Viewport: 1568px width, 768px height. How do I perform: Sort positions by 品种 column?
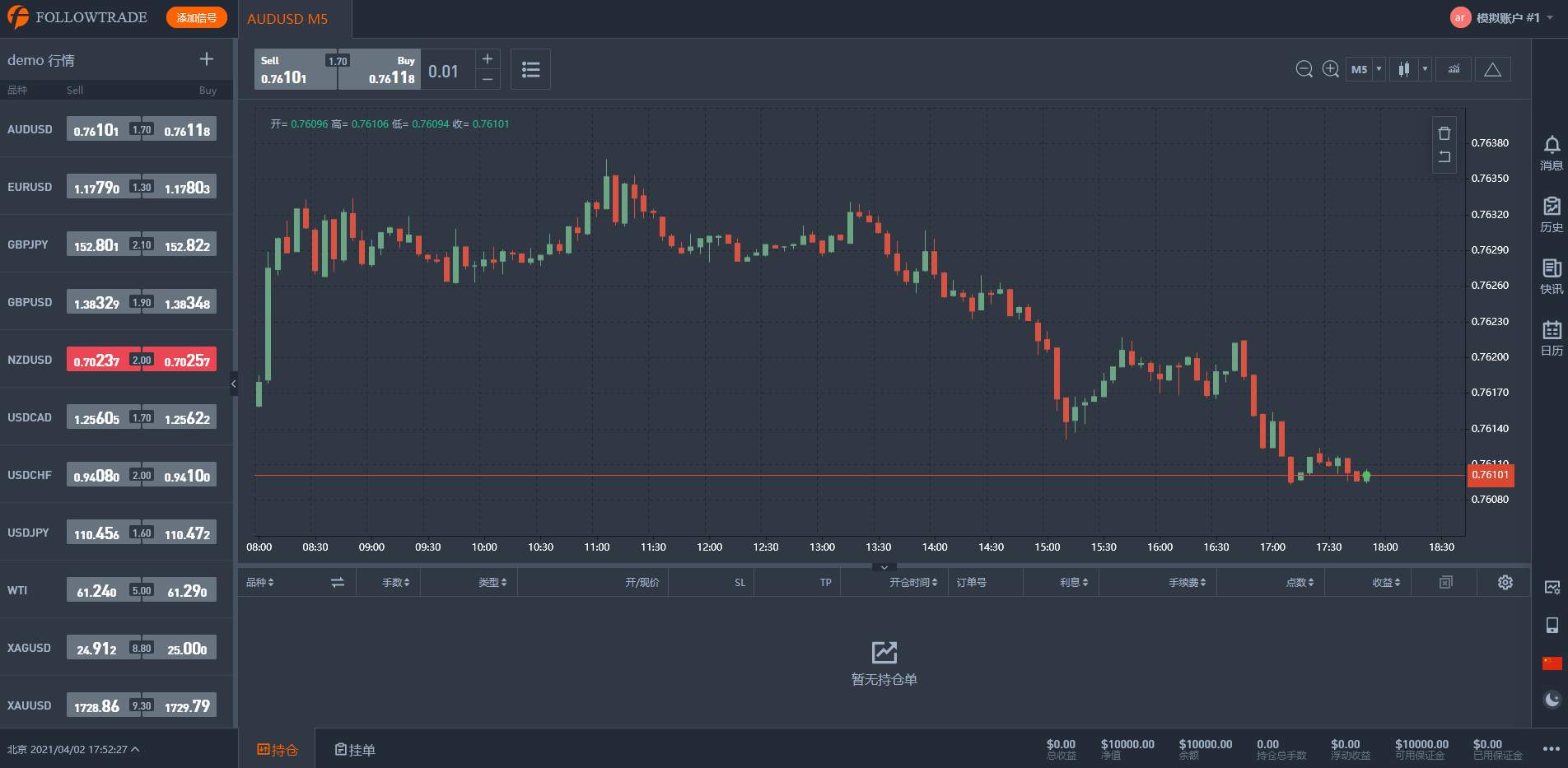click(x=259, y=582)
